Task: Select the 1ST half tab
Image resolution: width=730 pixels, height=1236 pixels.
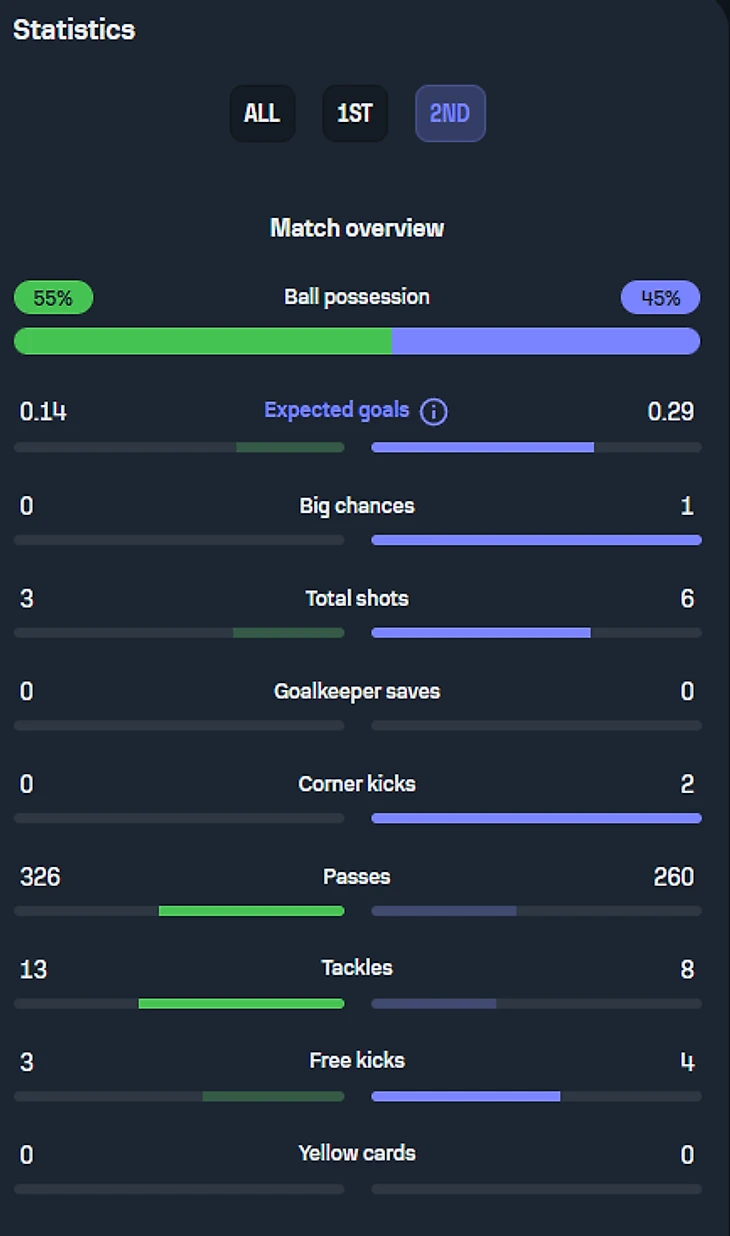Action: [x=355, y=113]
